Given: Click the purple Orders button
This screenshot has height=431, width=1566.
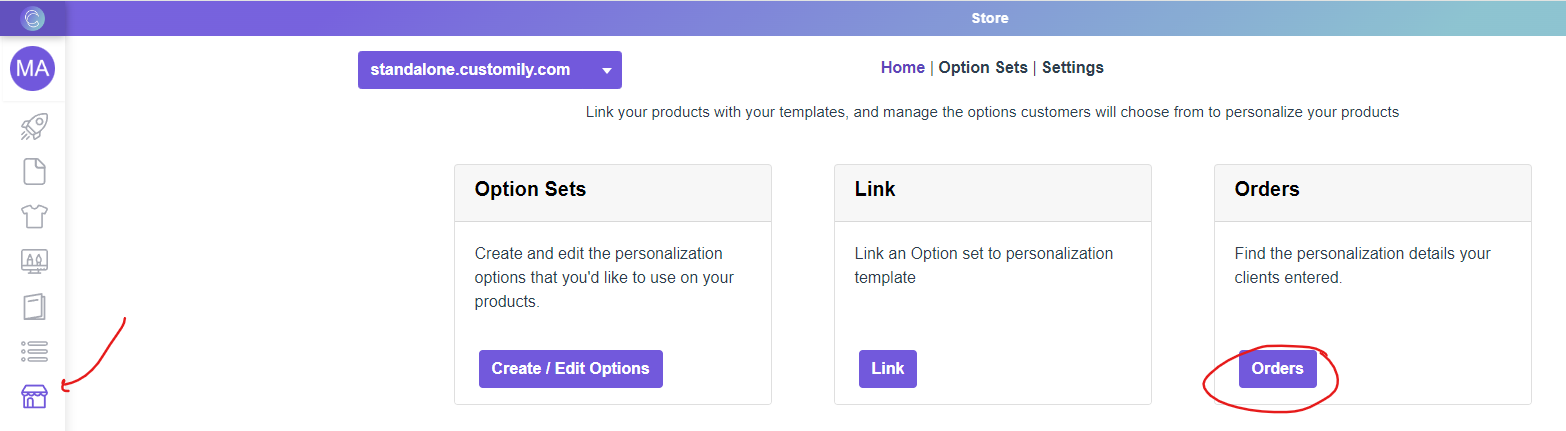Looking at the screenshot, I should [1277, 369].
